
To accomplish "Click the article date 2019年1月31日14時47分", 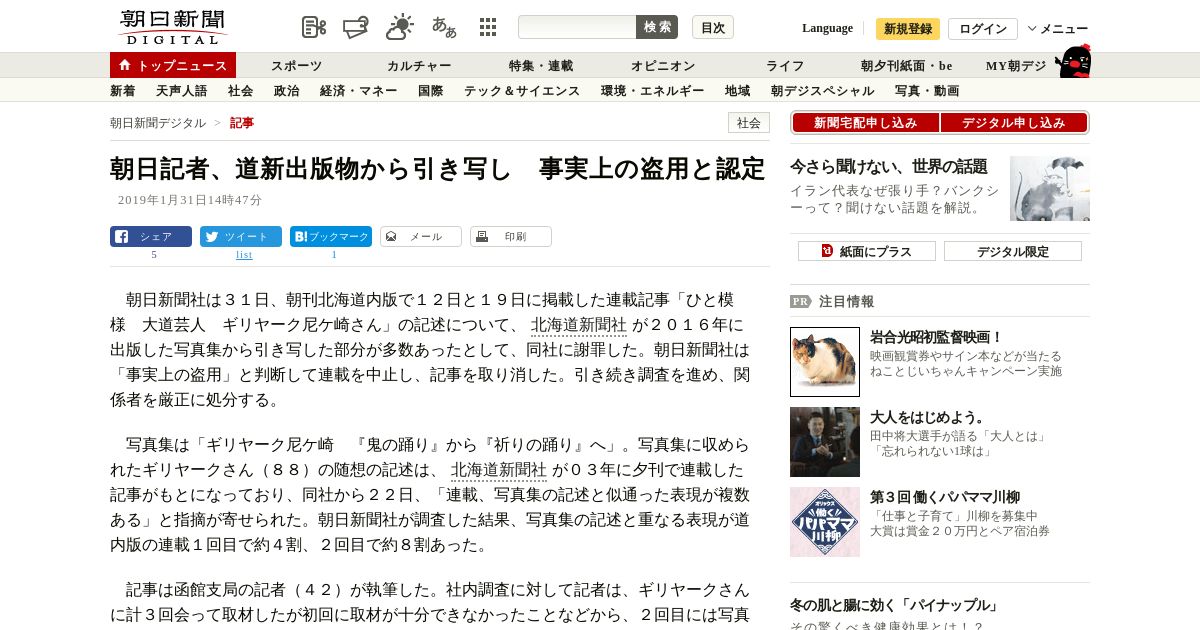I will click(x=190, y=200).
